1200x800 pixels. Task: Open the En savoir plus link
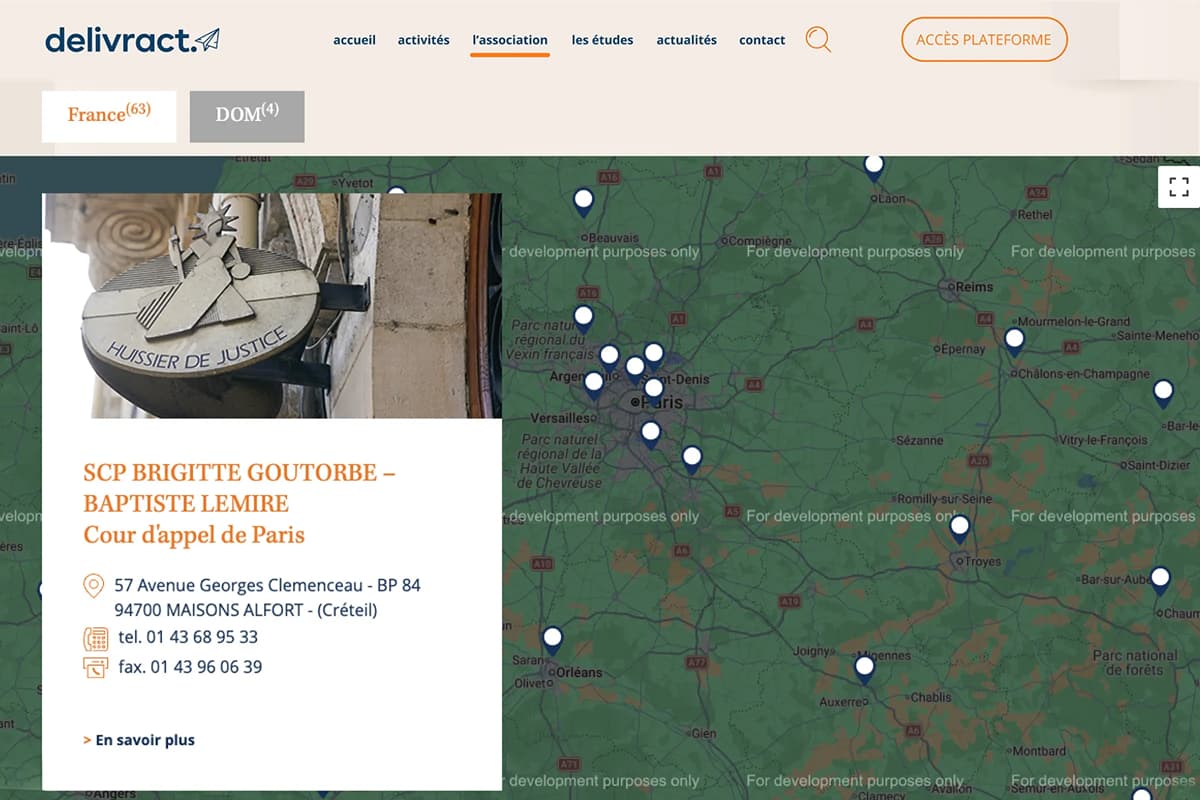pos(144,740)
